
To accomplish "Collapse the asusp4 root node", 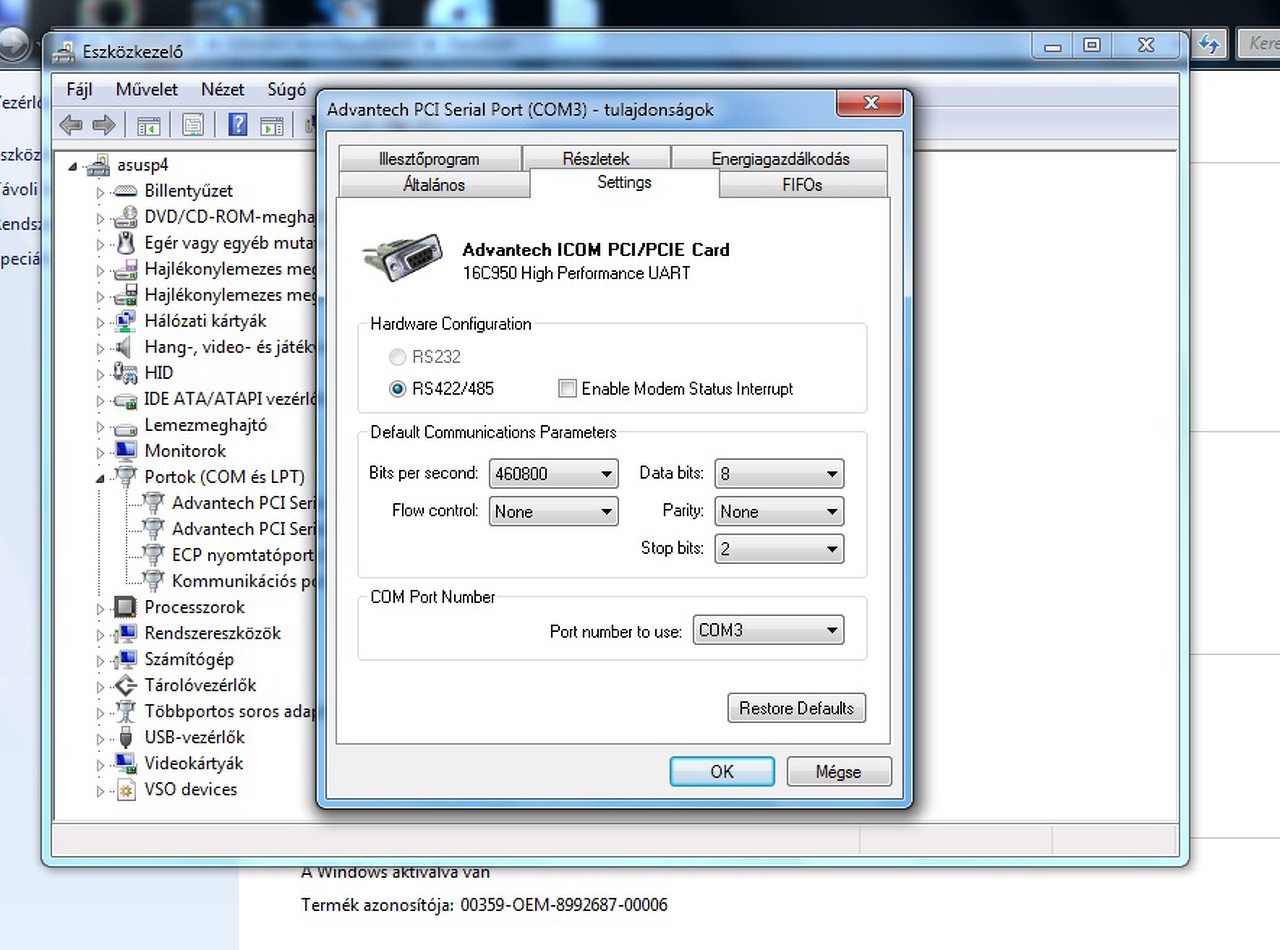I will (x=73, y=166).
